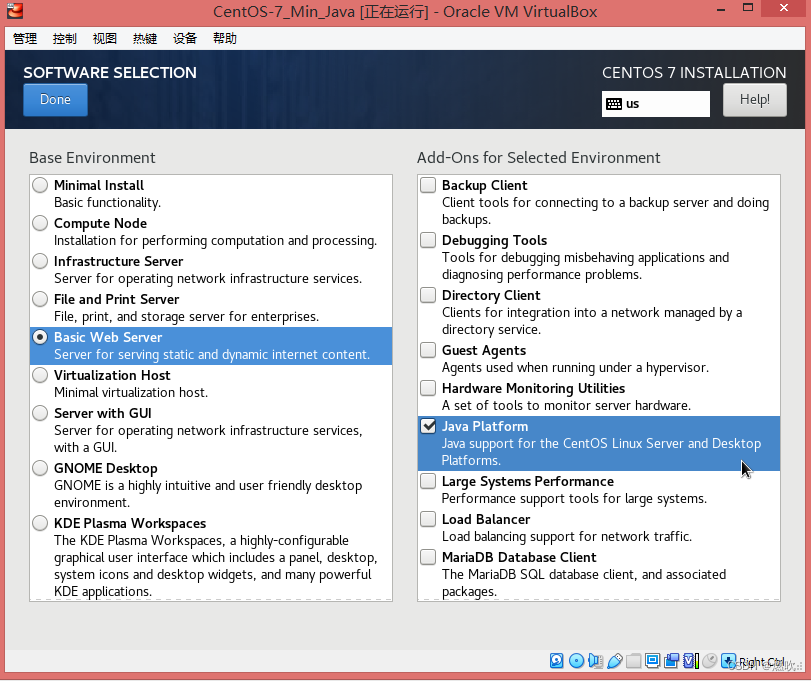Screen dimensions: 811x681
Task: Click the Right Ctrl host key label
Action: (x=762, y=661)
